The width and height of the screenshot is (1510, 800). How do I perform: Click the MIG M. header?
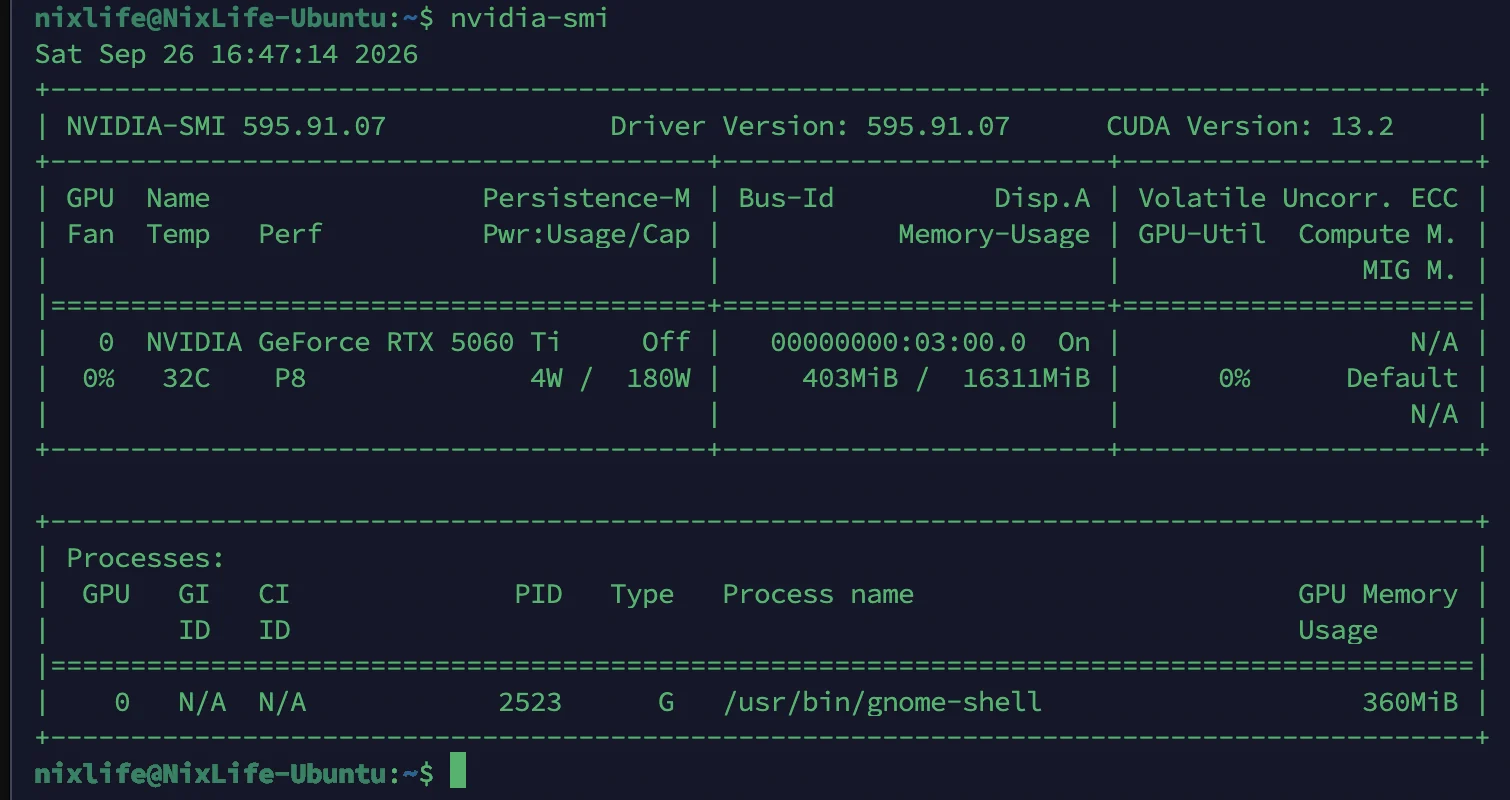(x=1410, y=270)
